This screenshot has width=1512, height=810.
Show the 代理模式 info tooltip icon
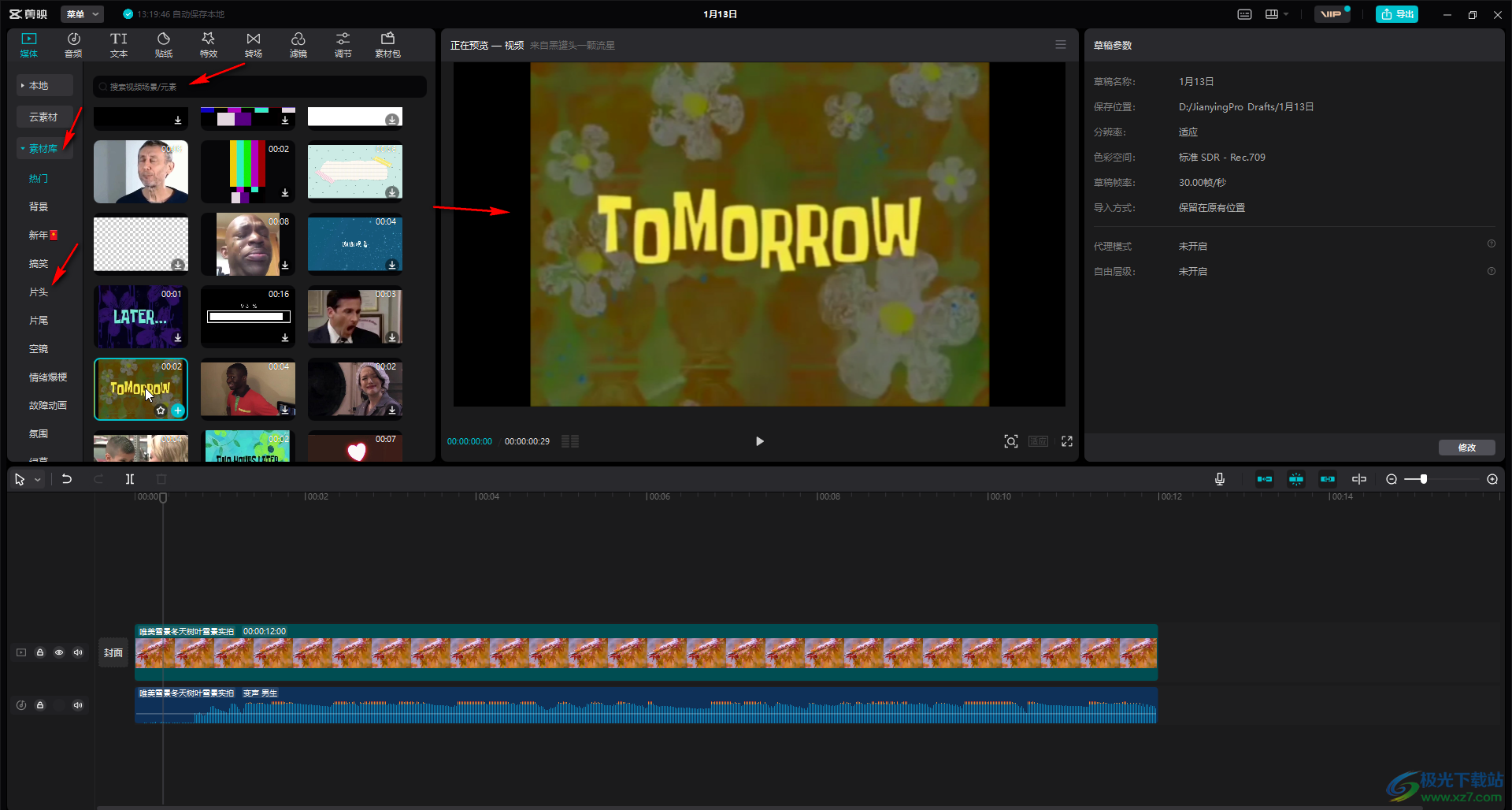point(1492,244)
